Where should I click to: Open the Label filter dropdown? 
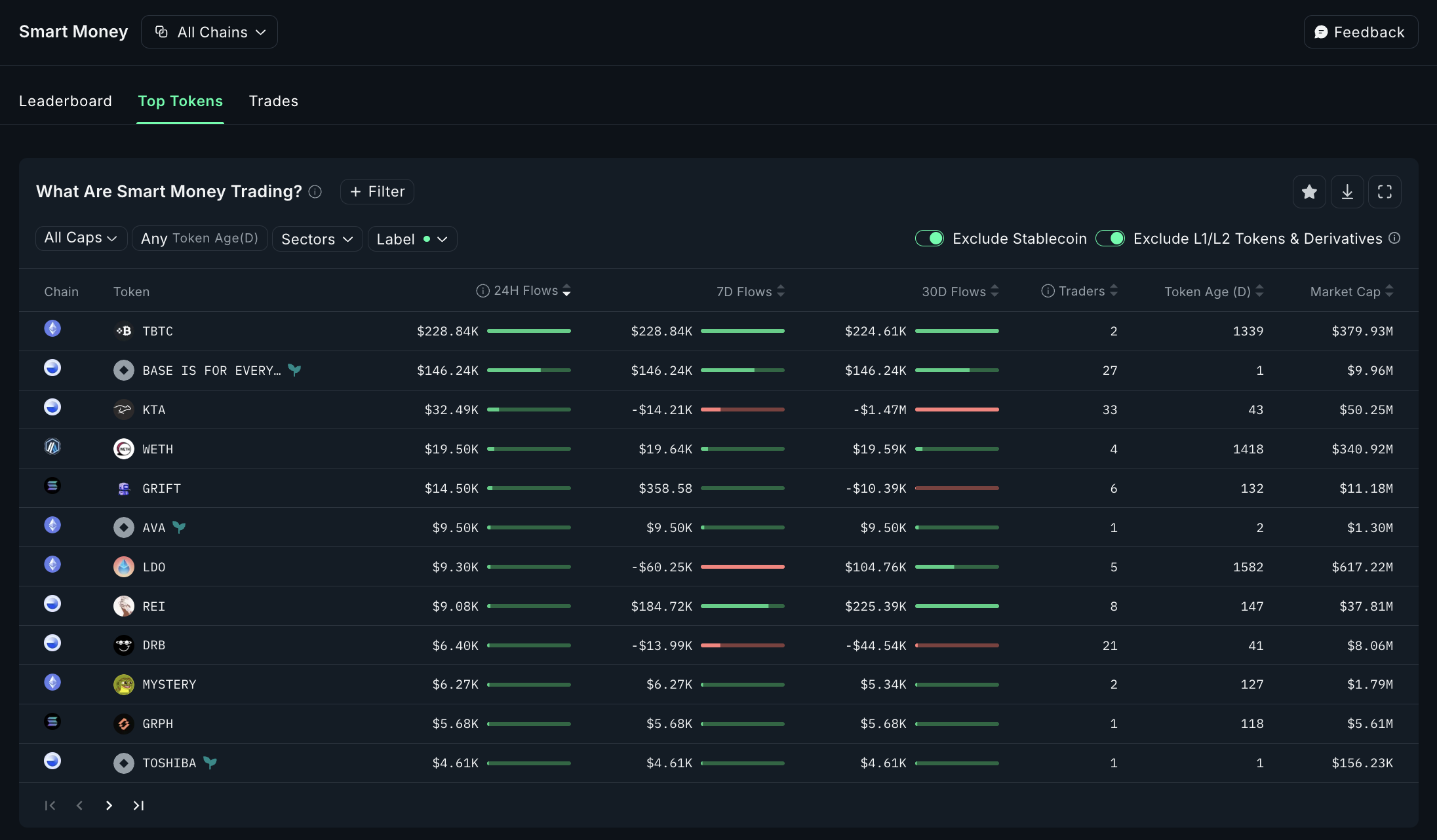tap(412, 239)
